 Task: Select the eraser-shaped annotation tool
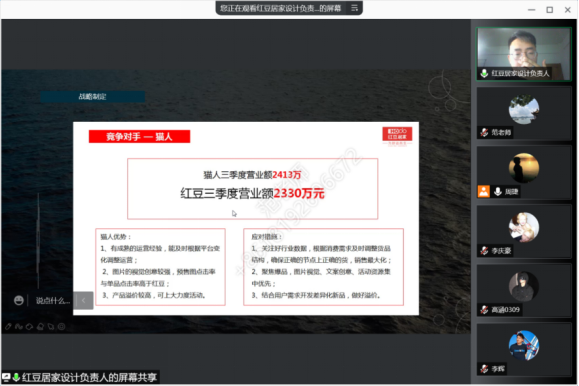tap(29, 326)
